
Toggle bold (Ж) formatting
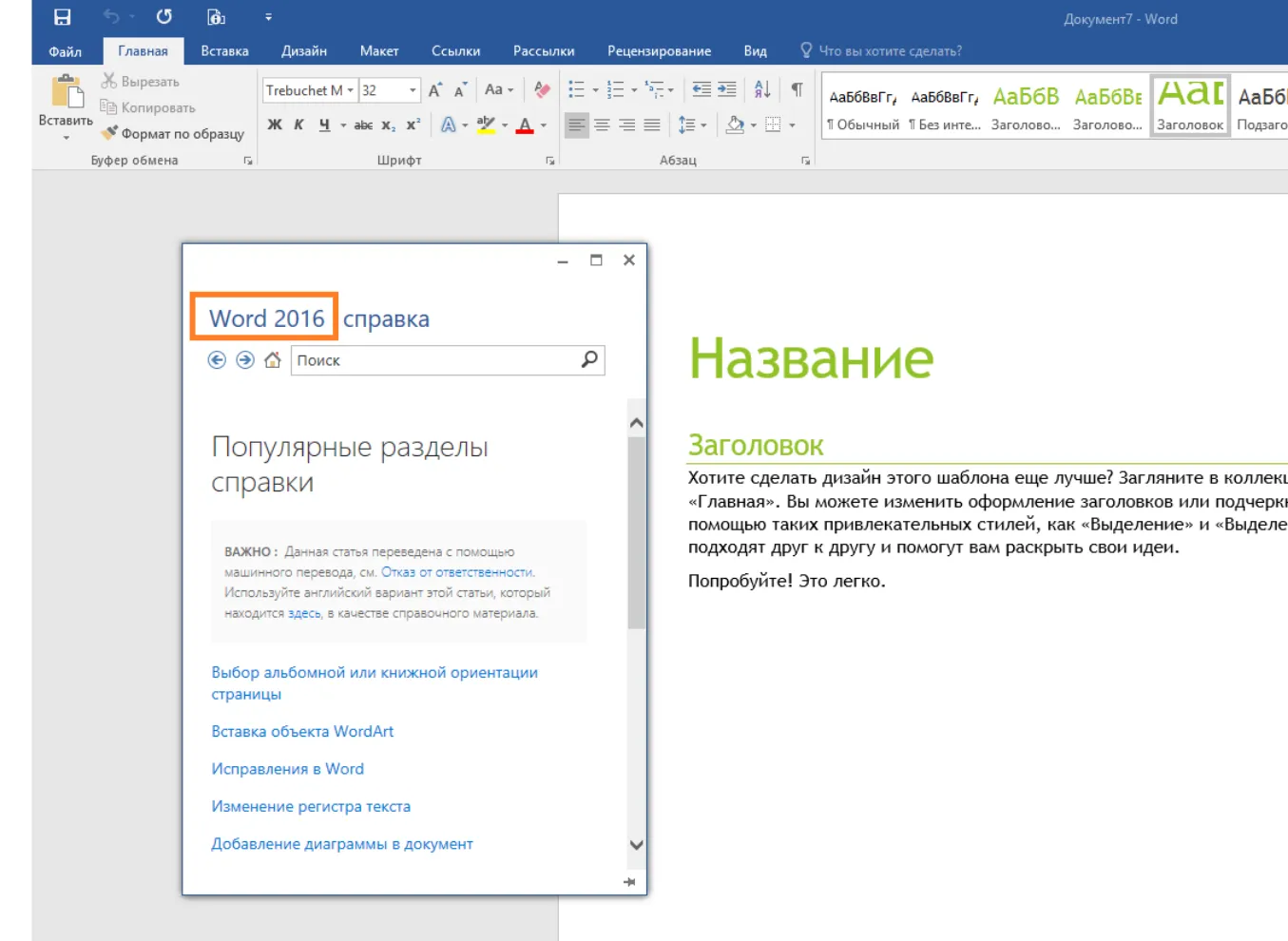(x=275, y=125)
